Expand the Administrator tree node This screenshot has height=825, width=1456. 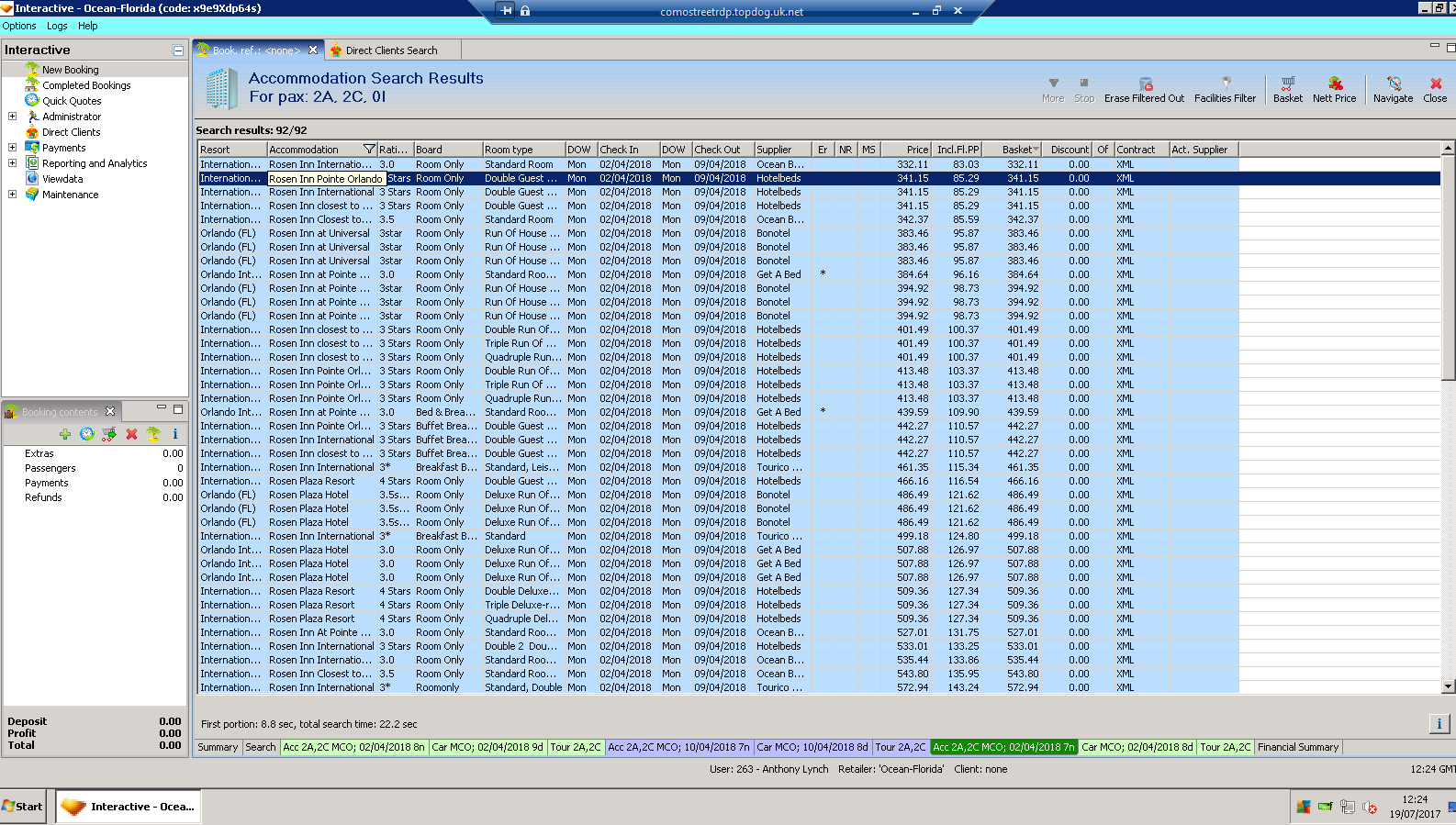pyautogui.click(x=12, y=117)
